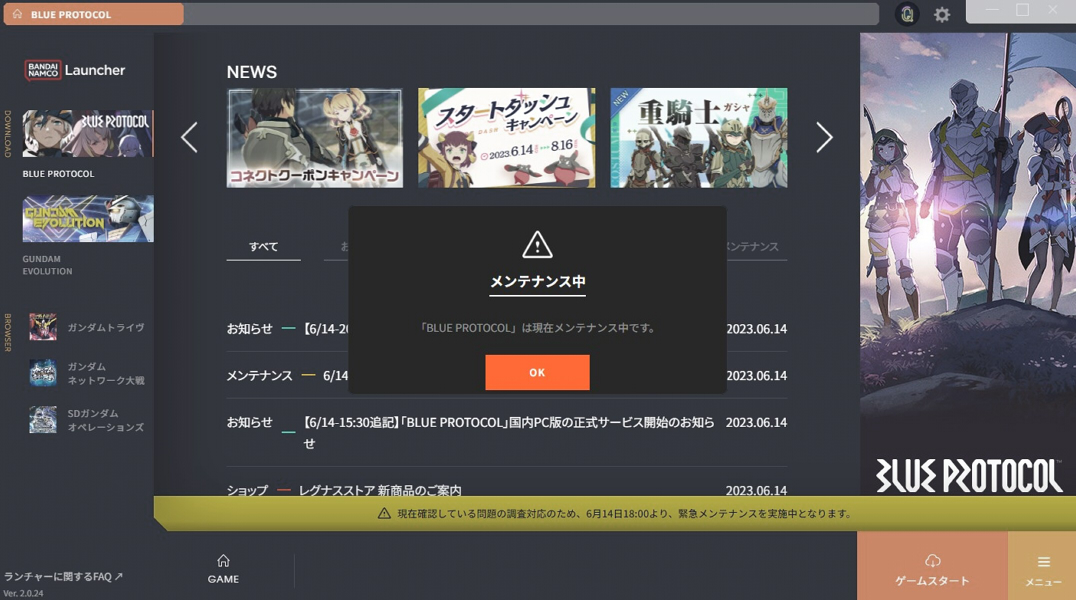Viewport: 1076px width, 600px height.
Task: Select the GUNDAM EVOLUTION game thumbnail
Action: point(88,218)
